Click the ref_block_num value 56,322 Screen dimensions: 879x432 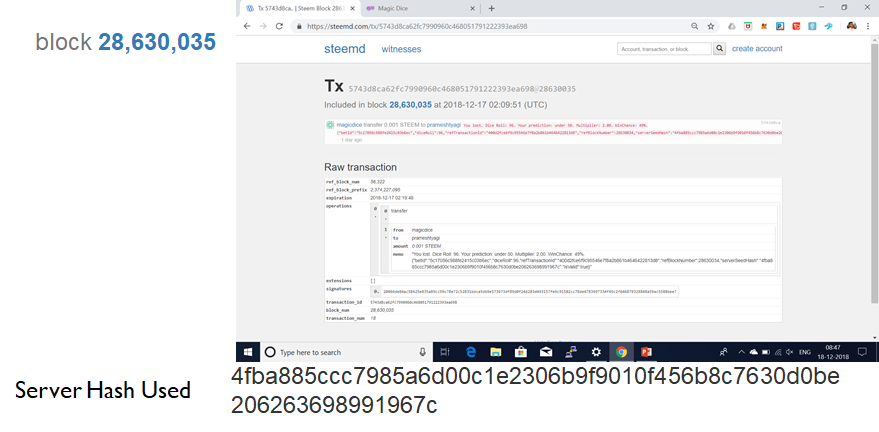(378, 182)
